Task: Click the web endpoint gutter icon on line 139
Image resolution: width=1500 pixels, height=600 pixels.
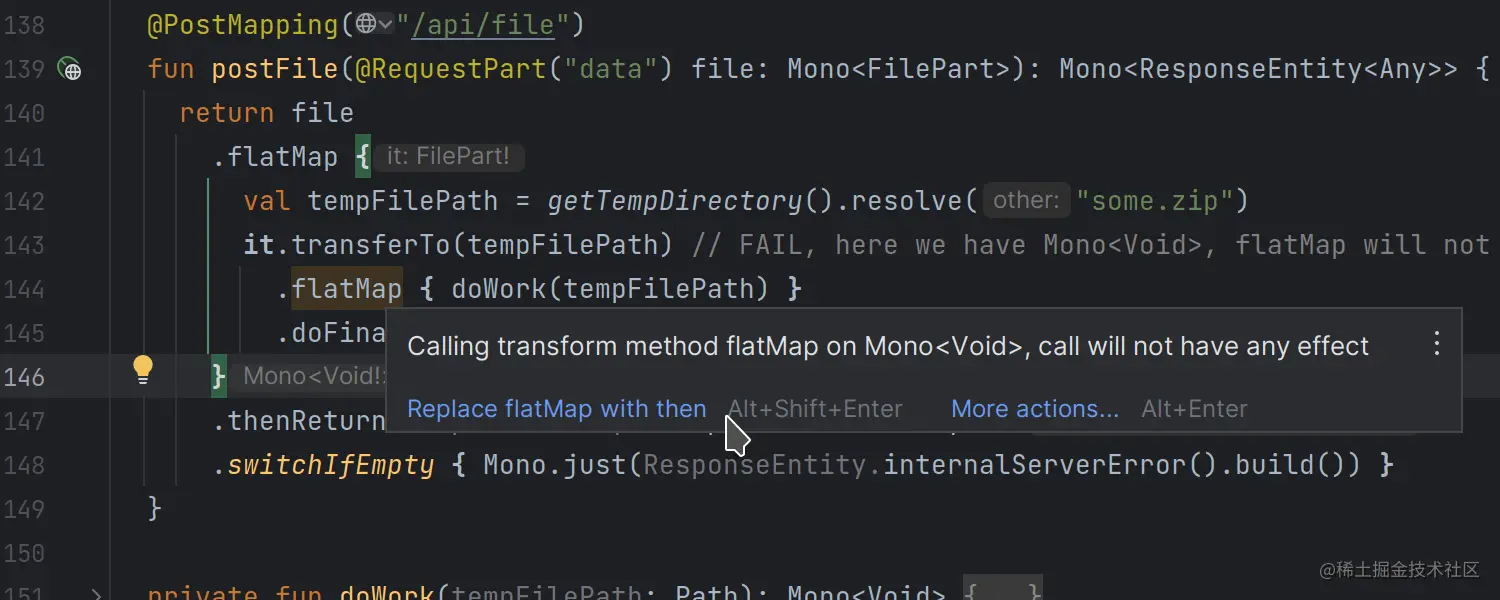Action: click(x=70, y=69)
